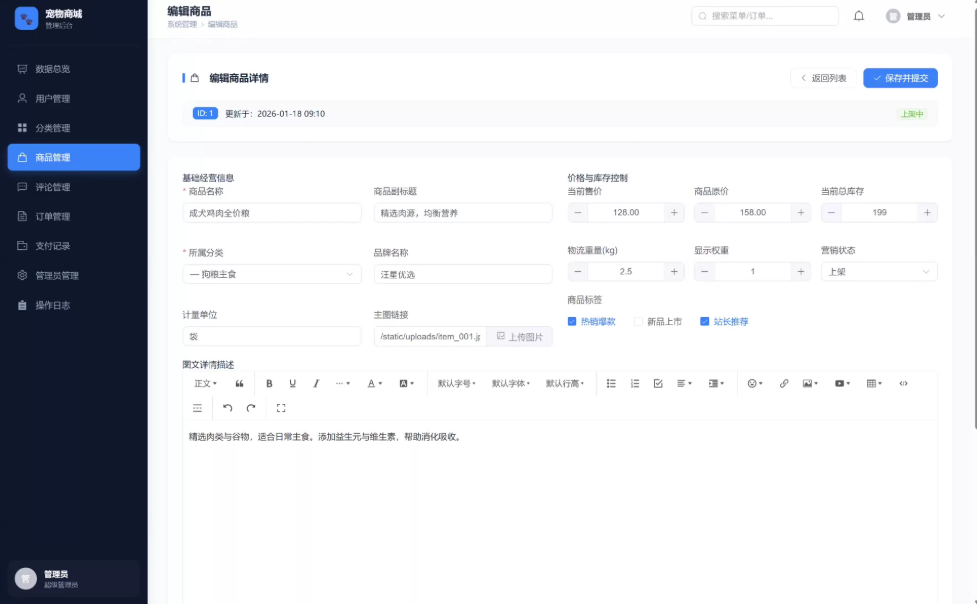Open 操作日志 in the sidebar
The height and width of the screenshot is (604, 977).
coord(74,305)
